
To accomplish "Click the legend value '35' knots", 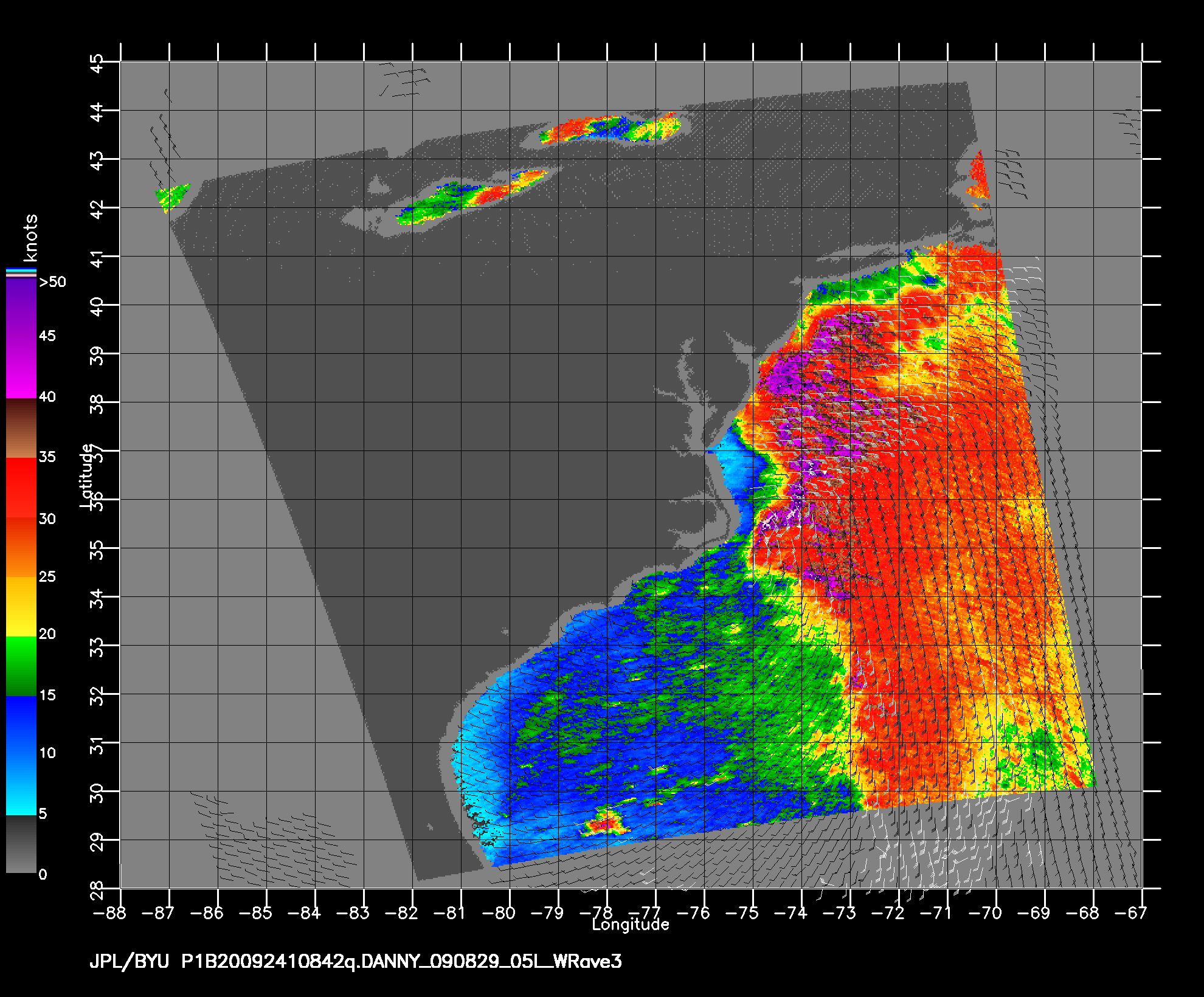I will tap(47, 457).
